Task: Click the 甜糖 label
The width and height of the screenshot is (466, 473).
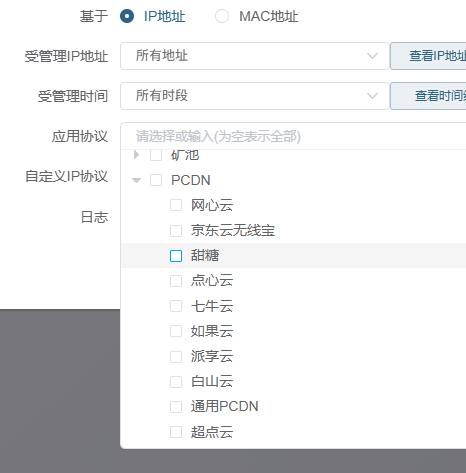Action: [x=205, y=256]
